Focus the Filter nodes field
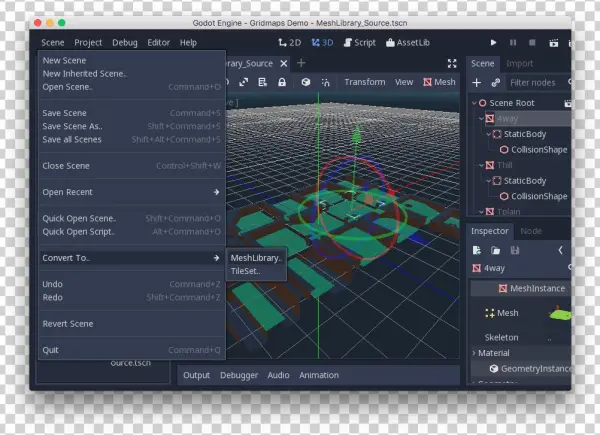This screenshot has width=600, height=435. pyautogui.click(x=540, y=83)
